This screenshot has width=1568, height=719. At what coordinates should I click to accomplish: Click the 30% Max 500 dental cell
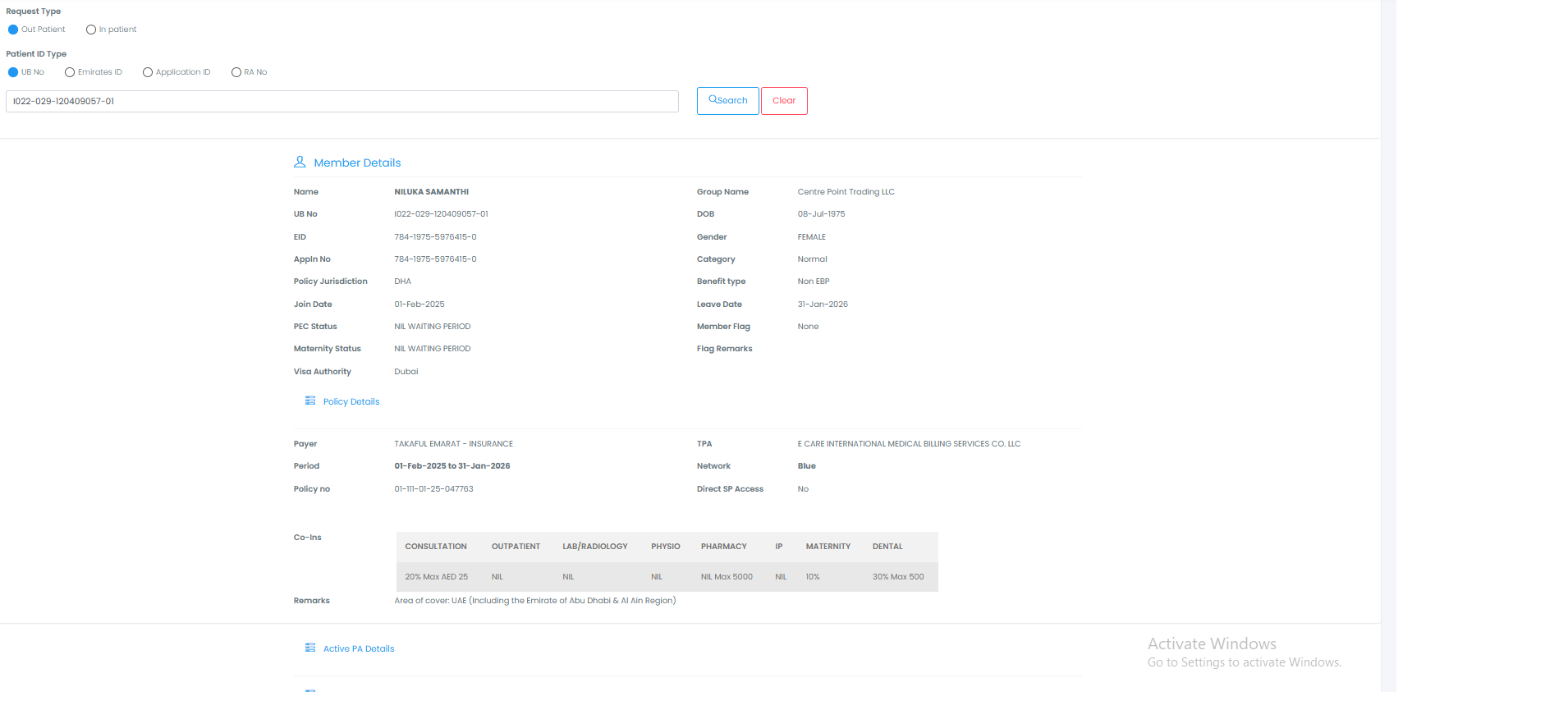pyautogui.click(x=897, y=577)
